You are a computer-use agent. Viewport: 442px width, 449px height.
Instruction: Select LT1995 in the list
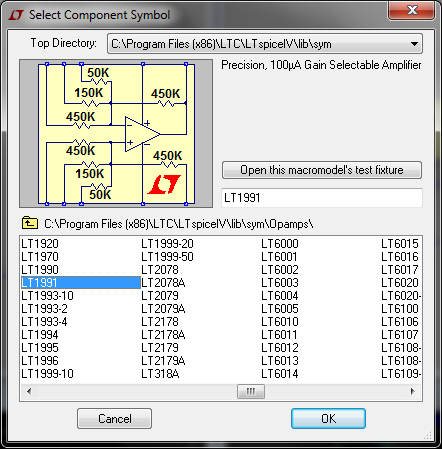pyautogui.click(x=40, y=348)
